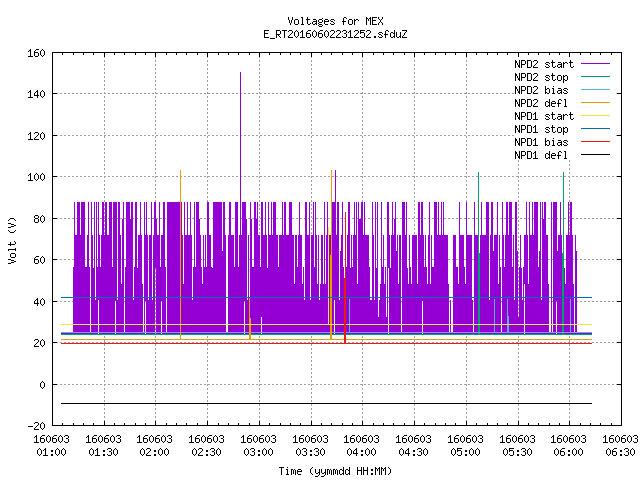Pick the orange NPD2 defl legend line sample
Viewport: 640px width, 480px height.
pos(596,103)
